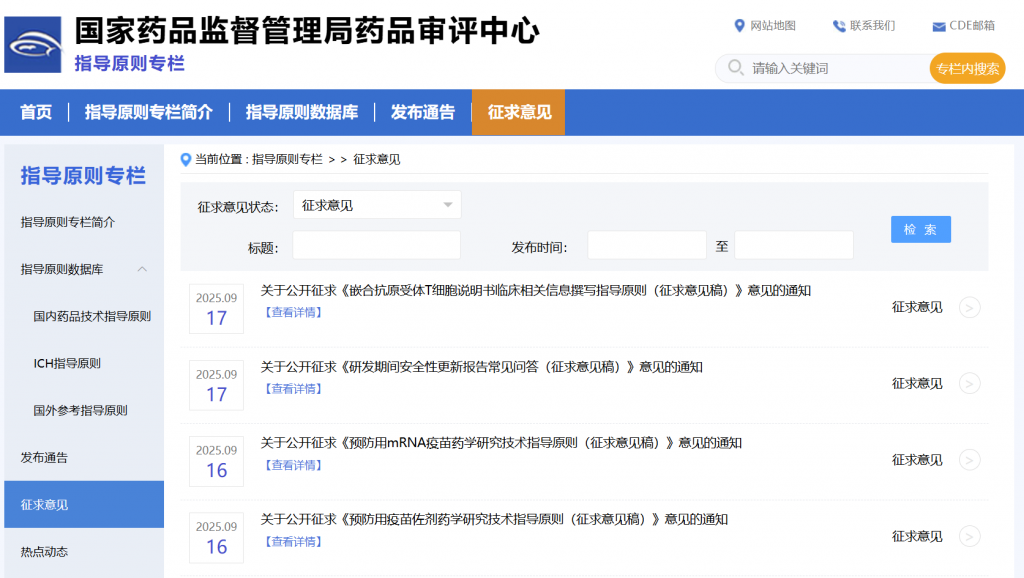Image resolution: width=1024 pixels, height=578 pixels.
Task: Open the 嵌合抗原受体T细胞说明书 notice title
Action: tap(536, 291)
